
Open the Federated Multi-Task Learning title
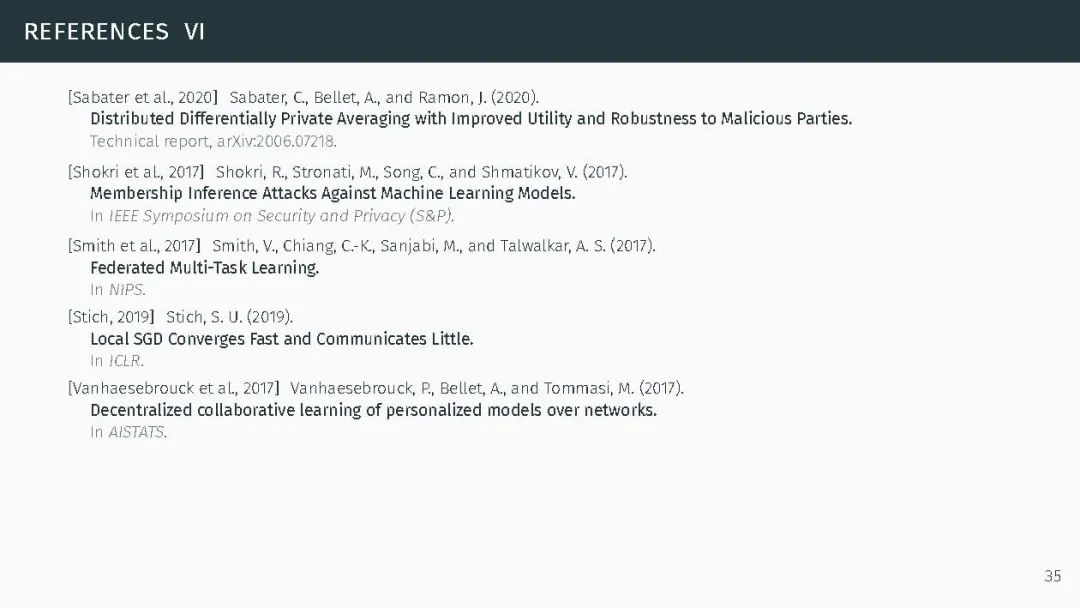[x=204, y=268]
